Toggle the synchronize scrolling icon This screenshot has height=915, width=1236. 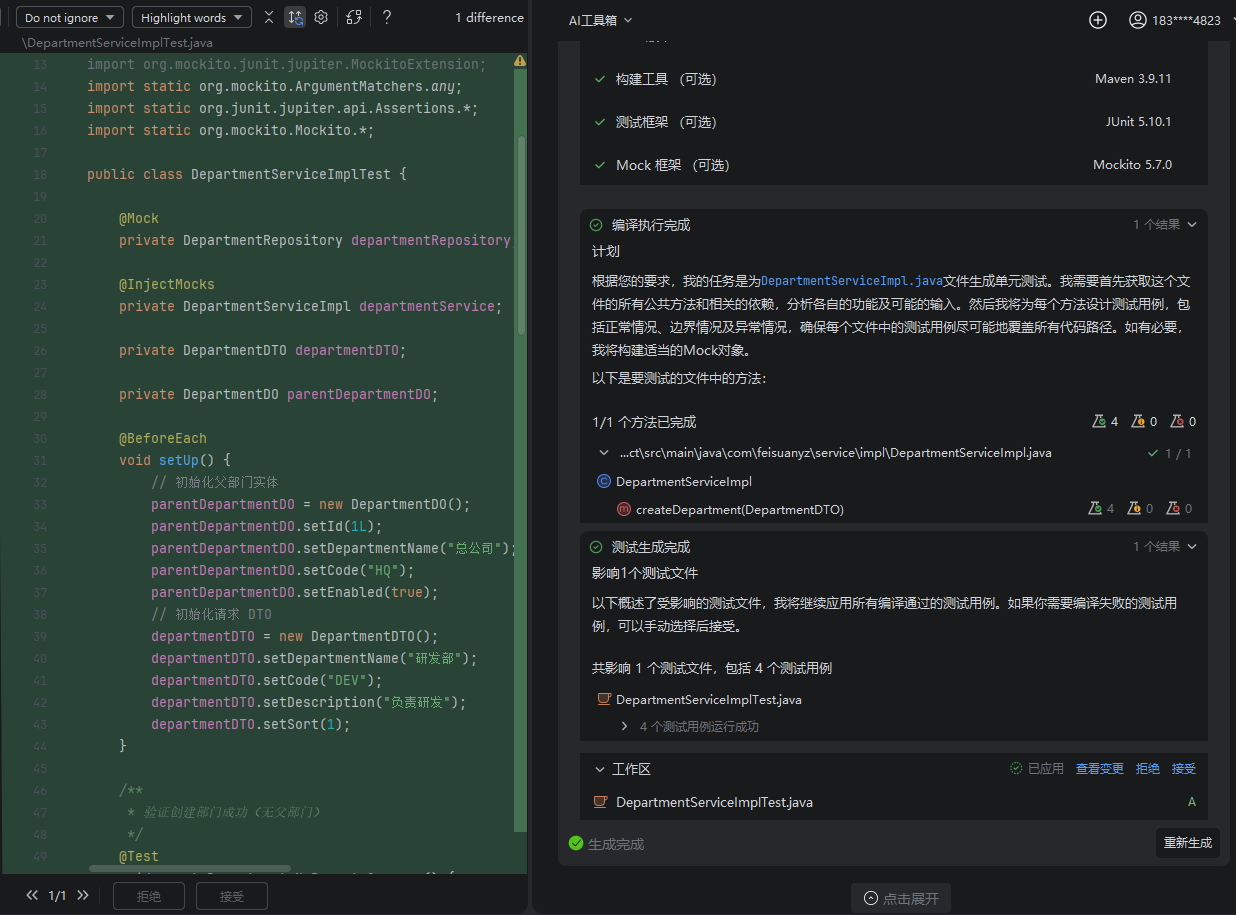pos(294,17)
